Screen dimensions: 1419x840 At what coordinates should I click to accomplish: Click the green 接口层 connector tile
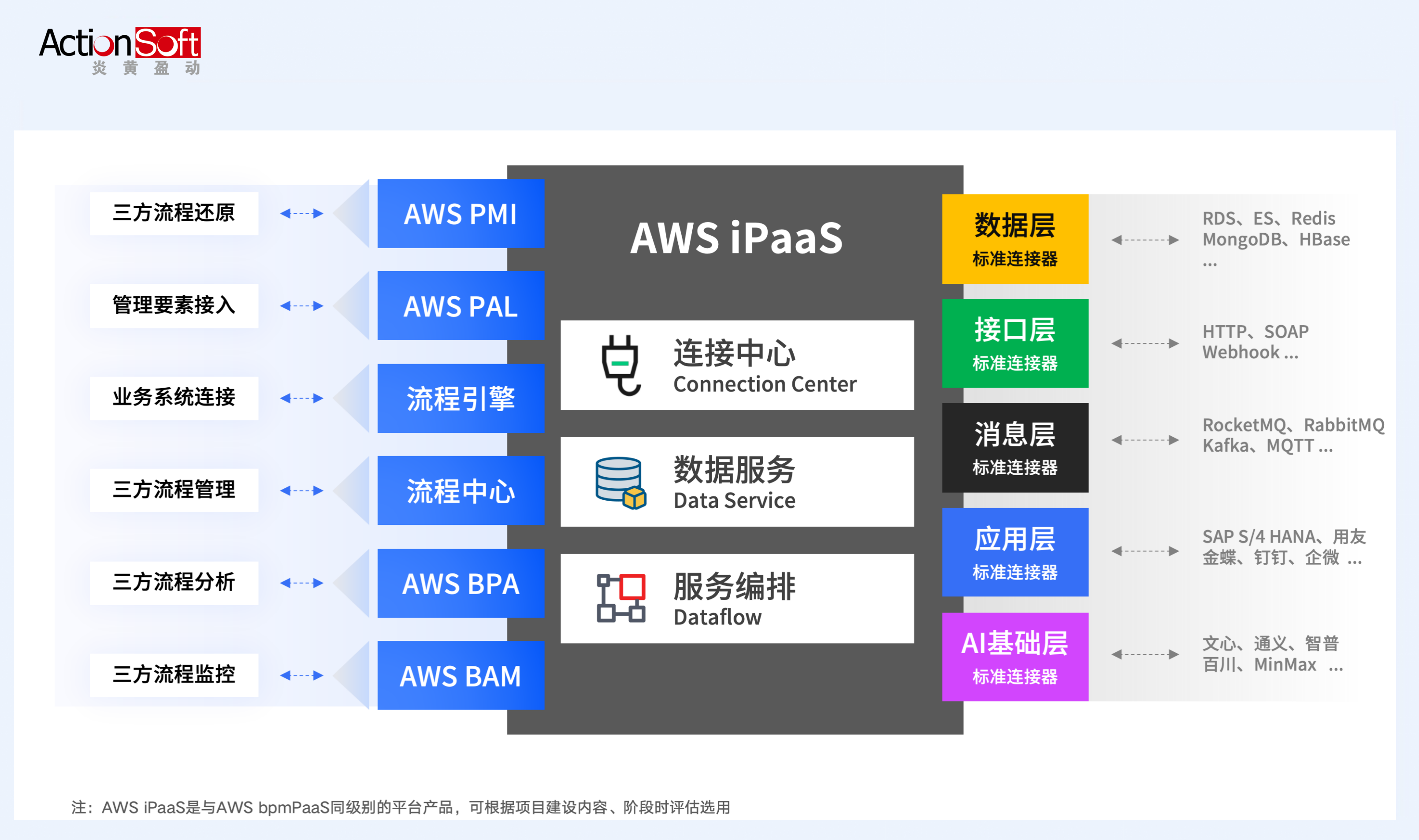tap(1014, 344)
